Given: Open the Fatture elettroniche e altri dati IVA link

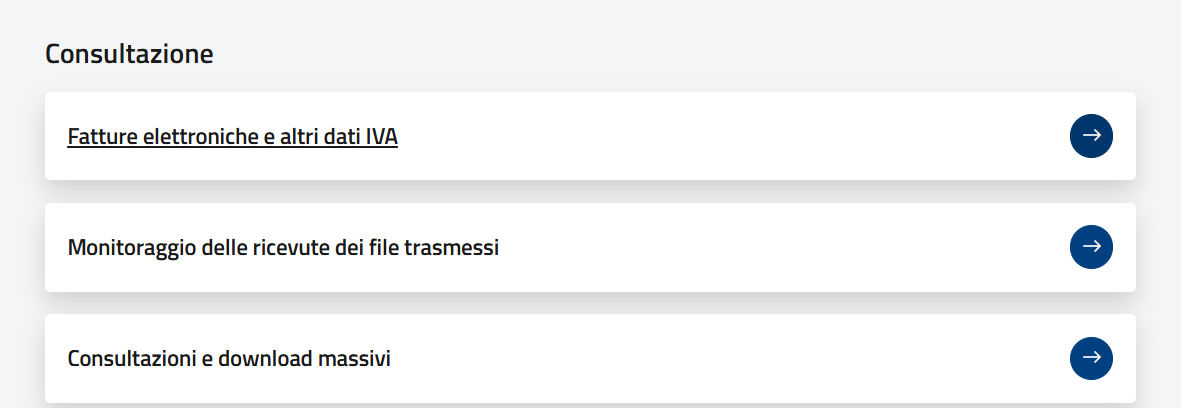Looking at the screenshot, I should pos(233,137).
